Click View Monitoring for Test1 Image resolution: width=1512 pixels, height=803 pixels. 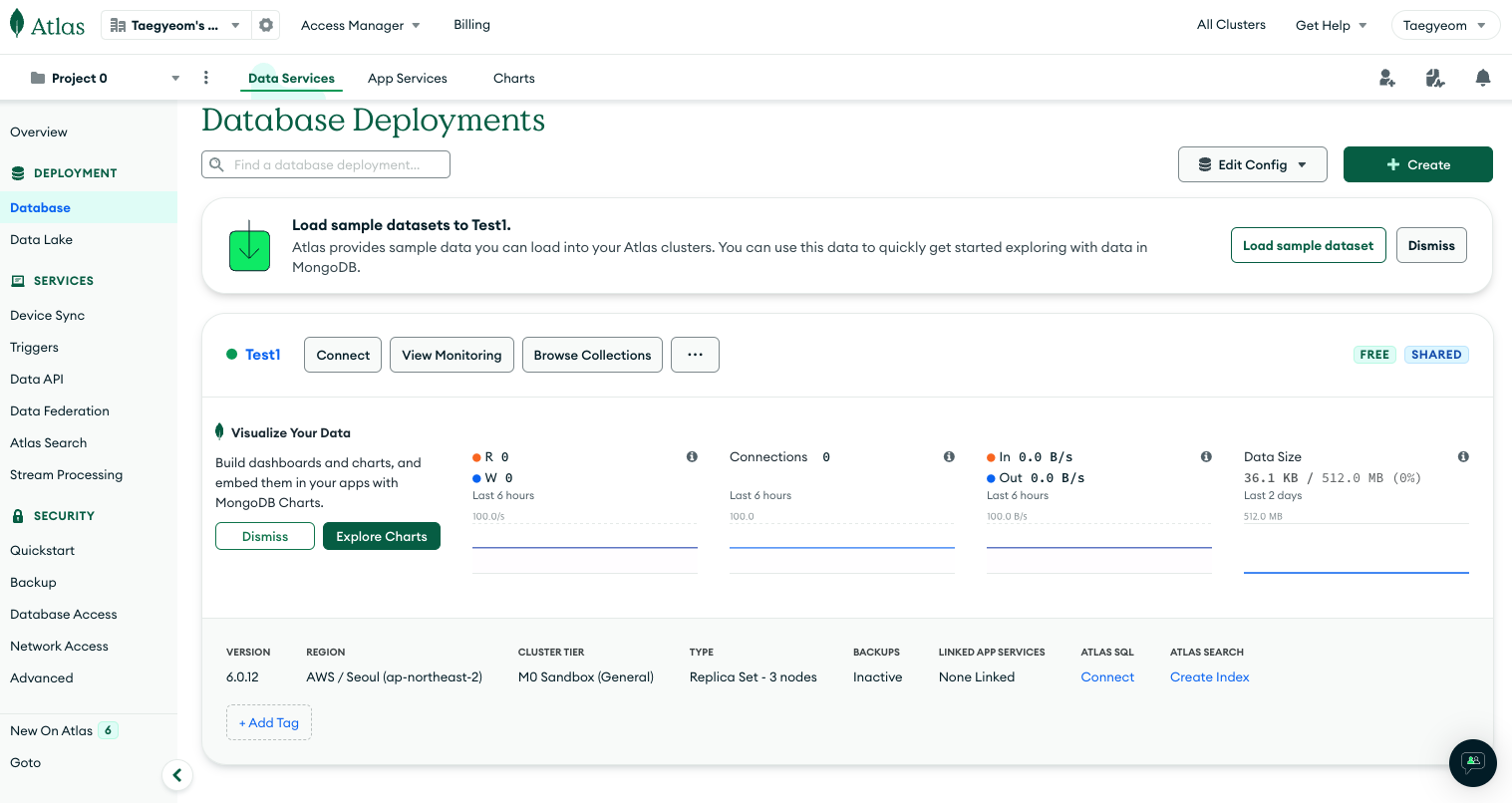click(x=452, y=355)
